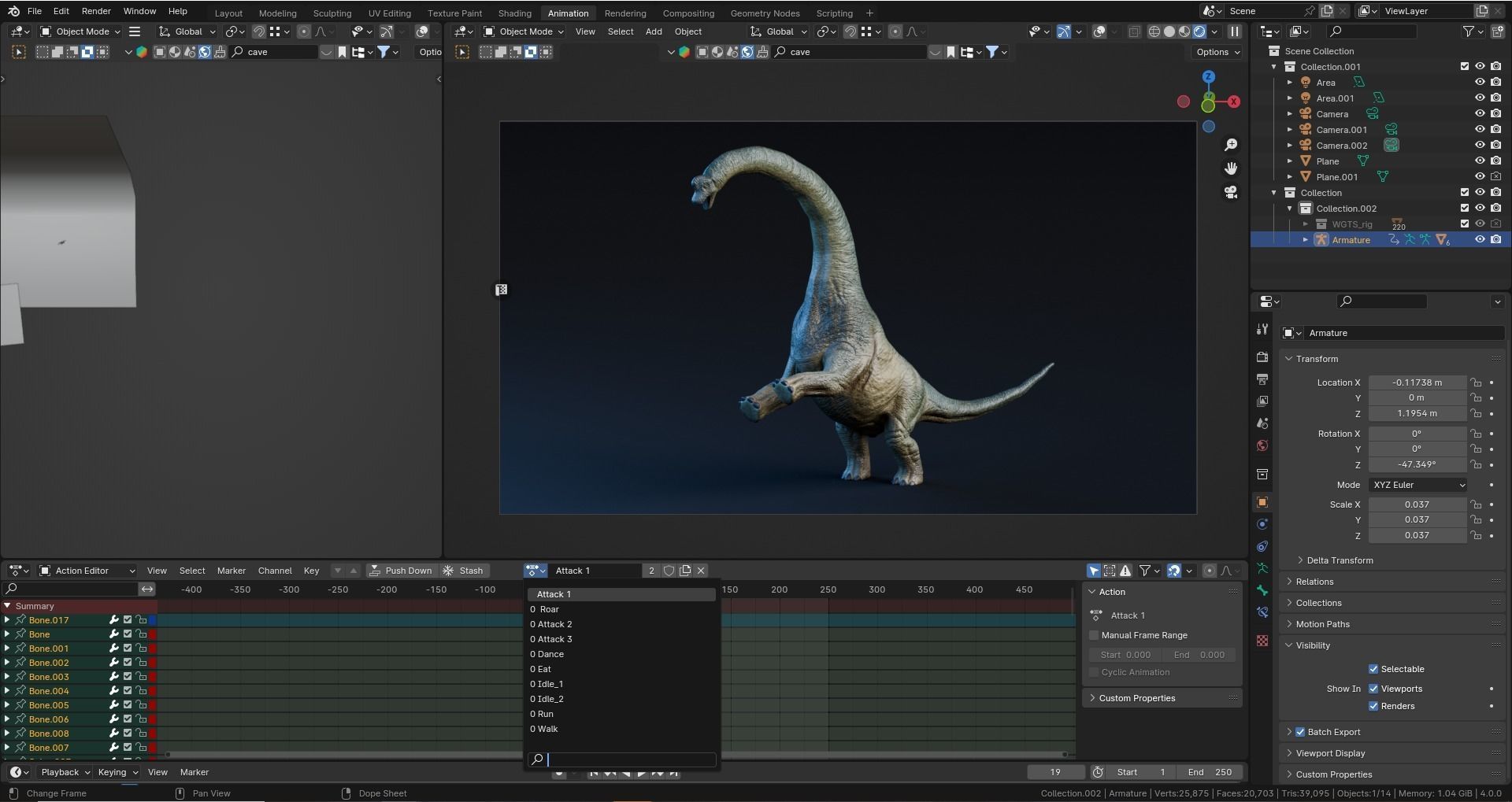Switch to the Shading workspace tab
The image size is (1512, 802).
(514, 13)
